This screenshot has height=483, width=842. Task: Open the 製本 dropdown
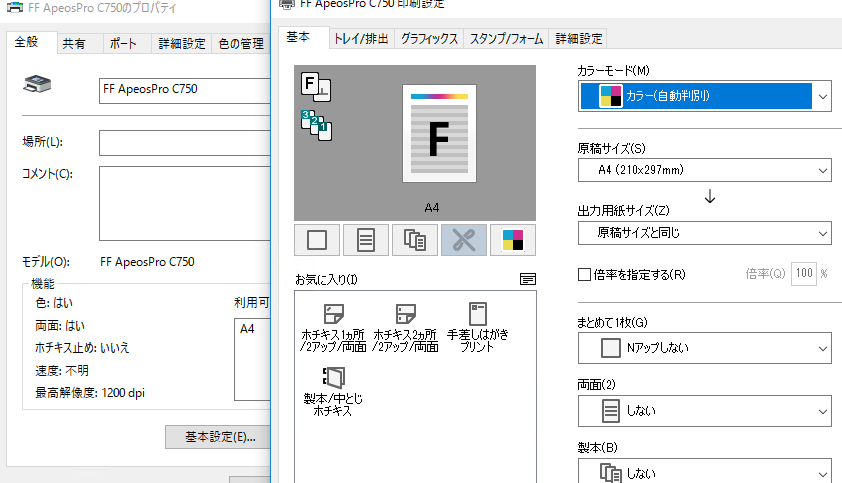pos(705,472)
